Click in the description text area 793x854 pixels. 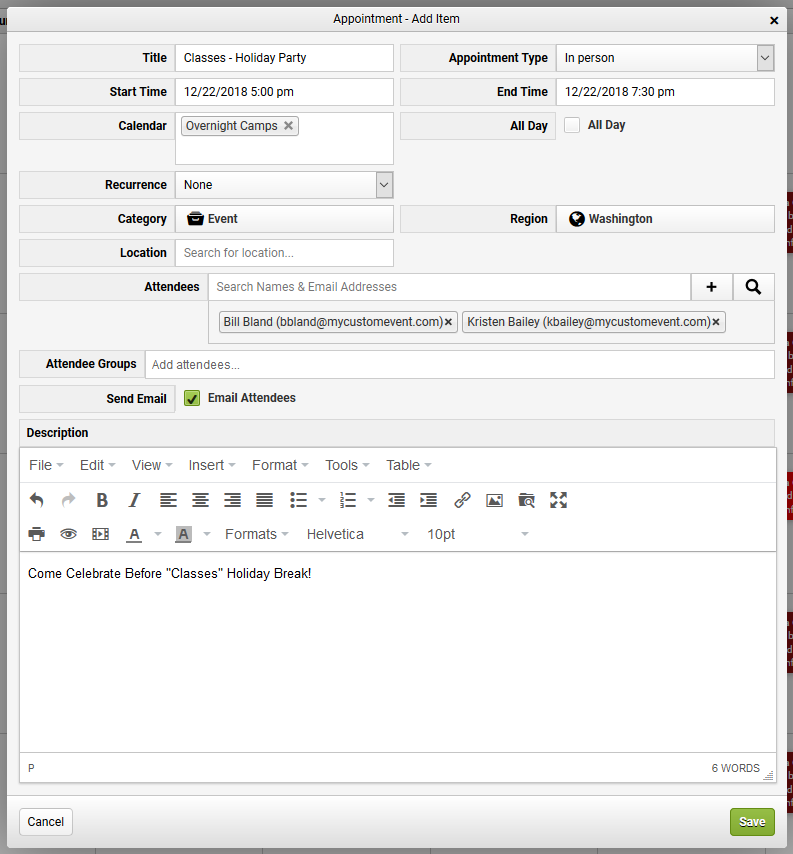pos(398,652)
